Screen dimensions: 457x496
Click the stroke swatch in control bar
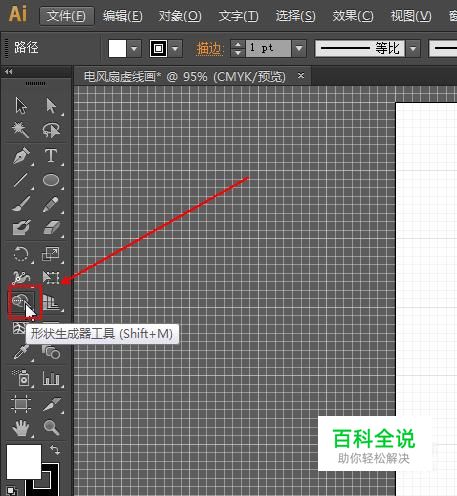pos(158,49)
